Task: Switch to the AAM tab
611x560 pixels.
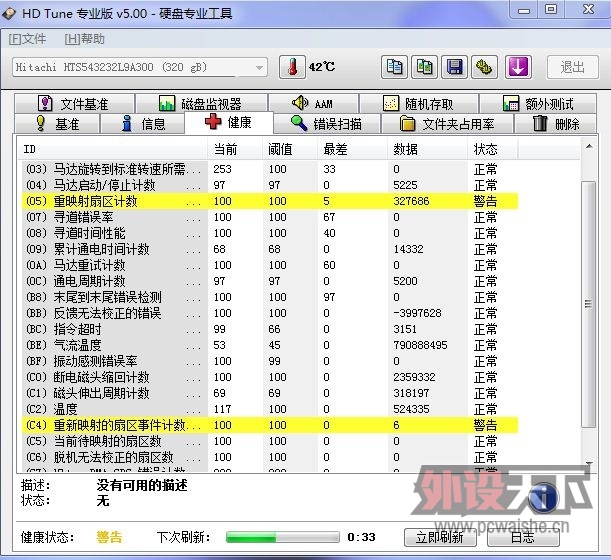Action: point(313,104)
